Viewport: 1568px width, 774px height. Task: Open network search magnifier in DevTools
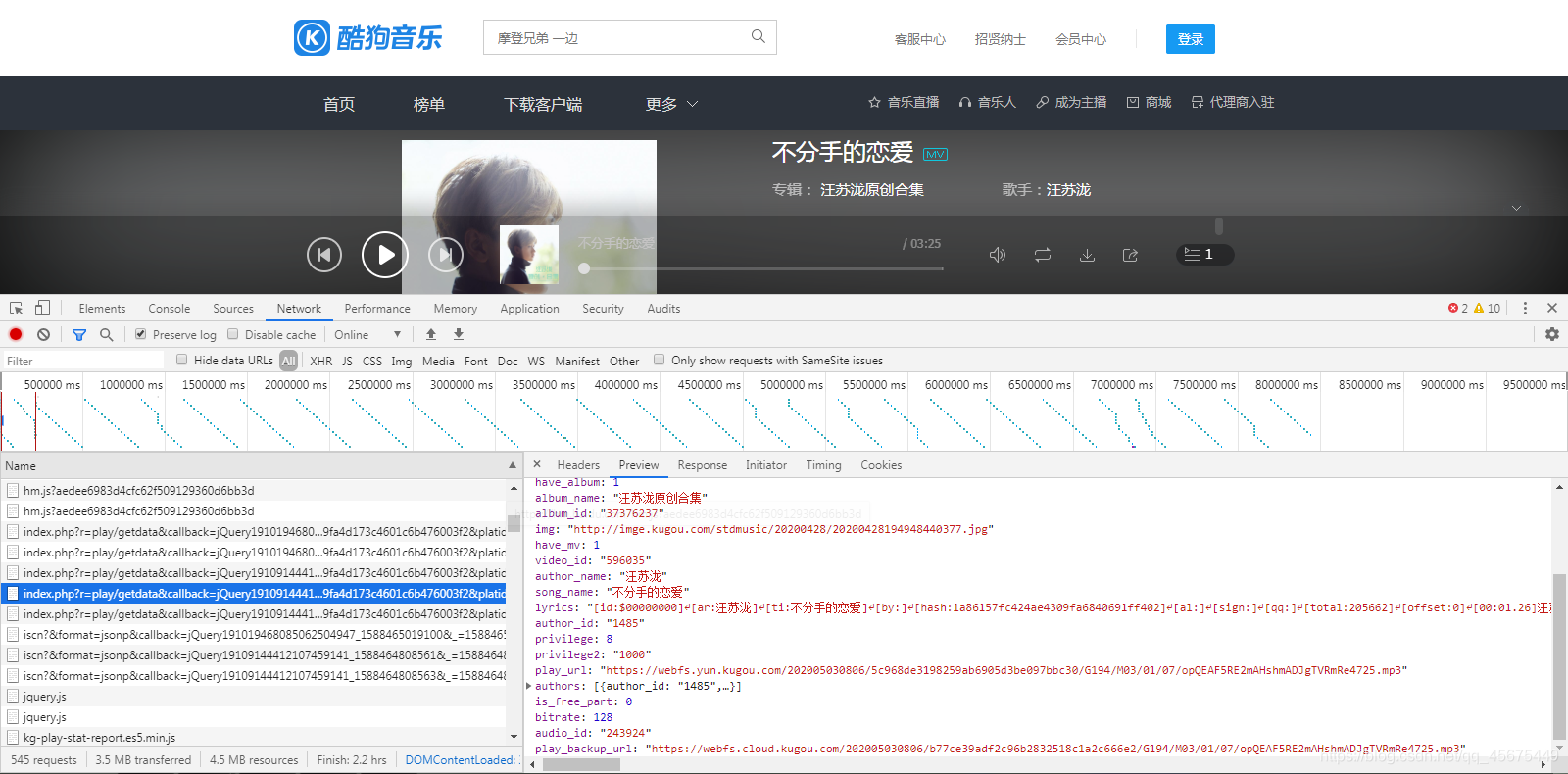click(106, 334)
